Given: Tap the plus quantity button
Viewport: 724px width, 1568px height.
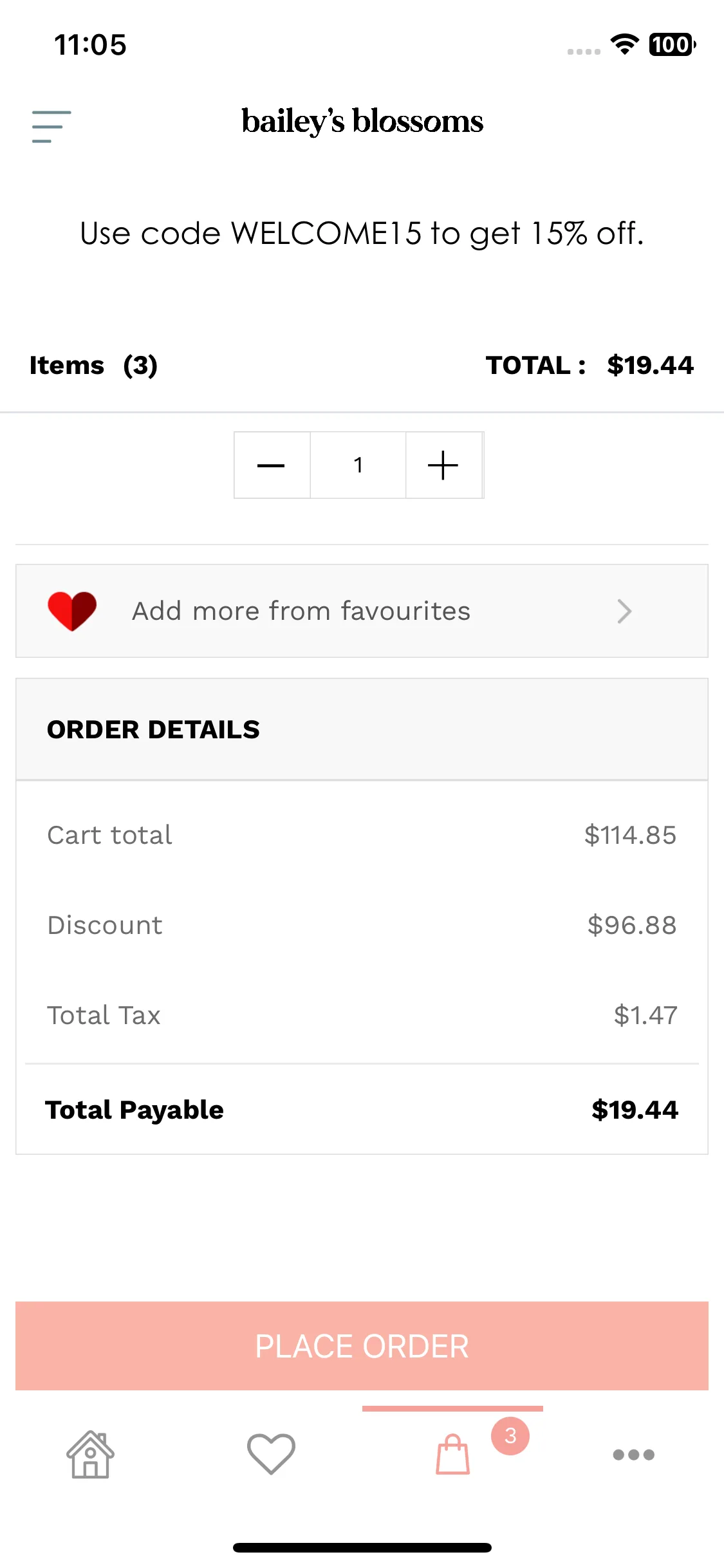Looking at the screenshot, I should point(443,465).
